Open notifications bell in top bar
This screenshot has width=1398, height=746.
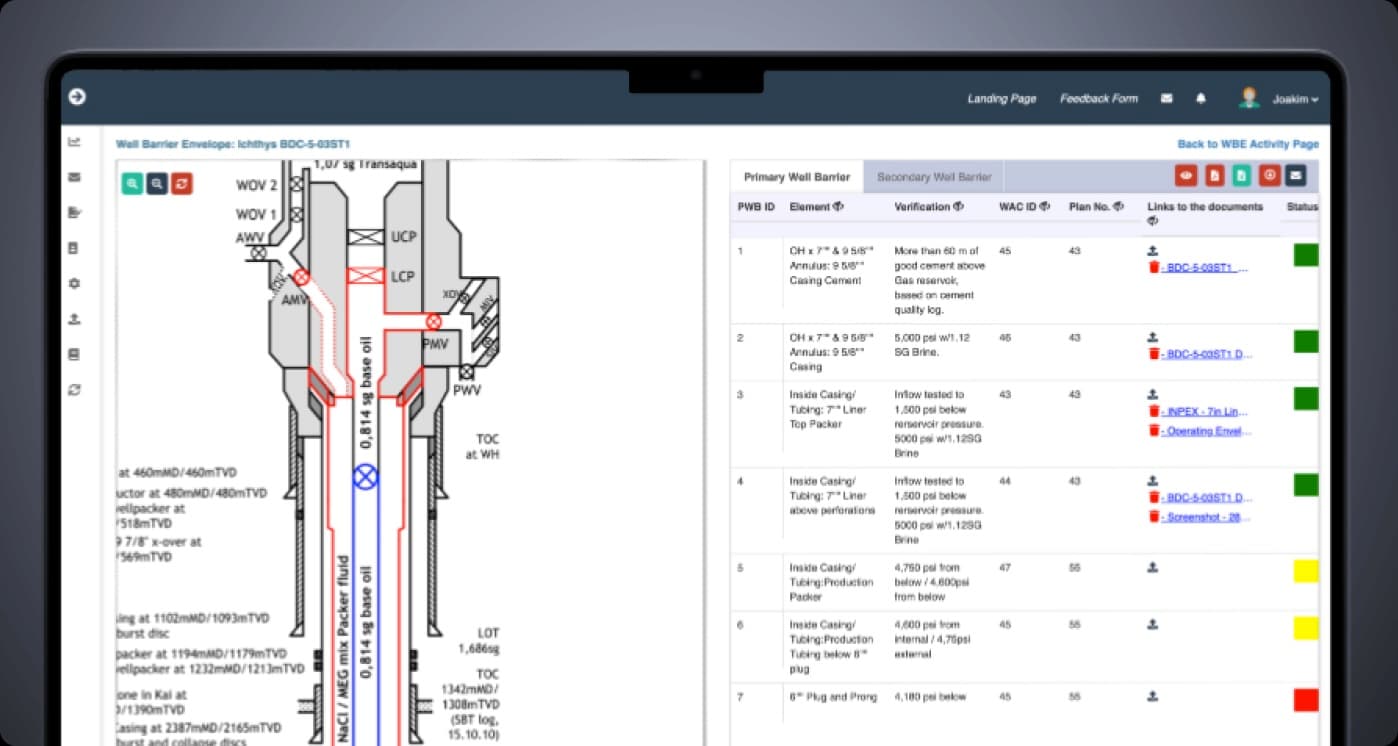(1201, 98)
